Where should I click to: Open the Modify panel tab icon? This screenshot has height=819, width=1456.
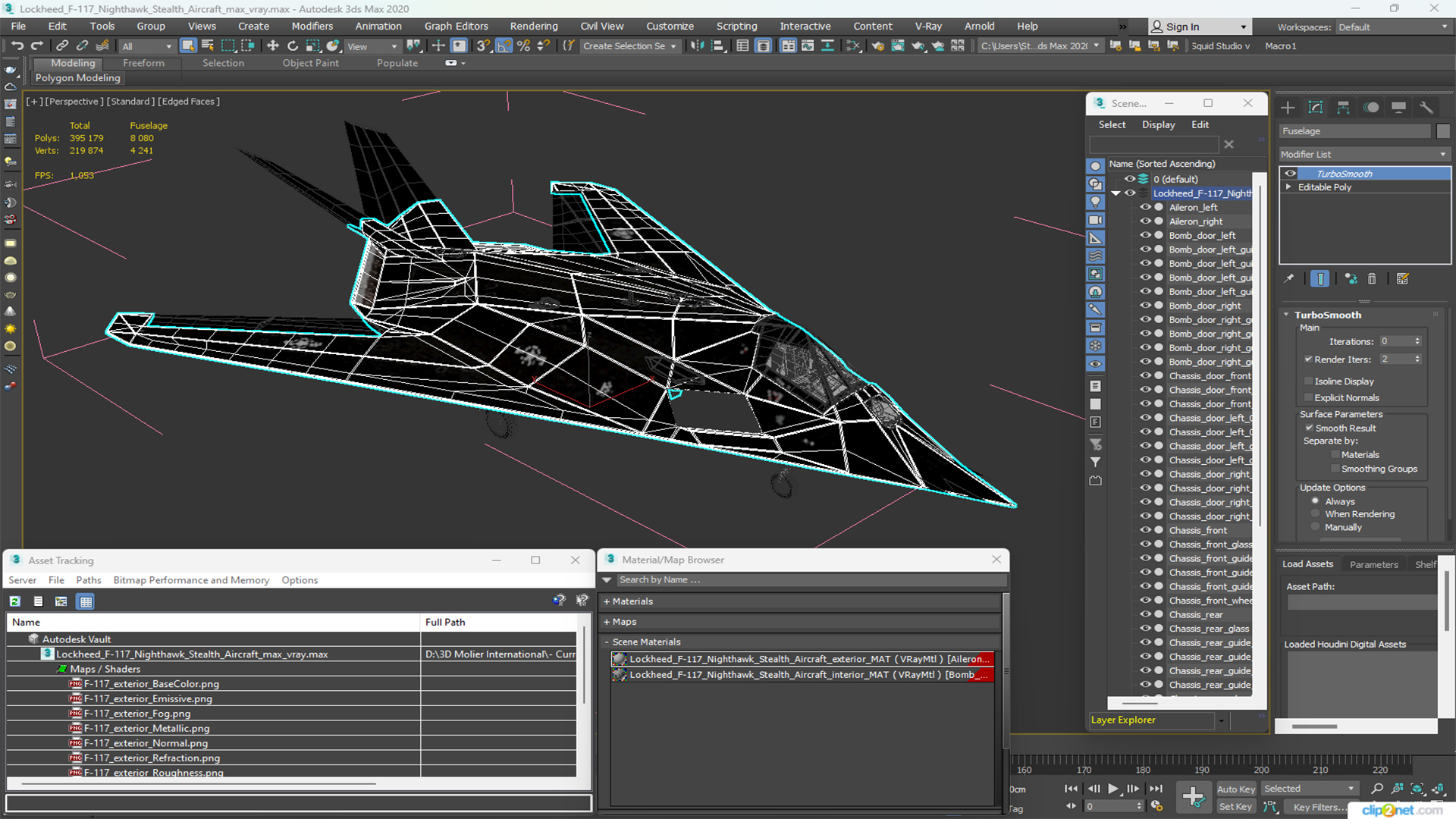1316,108
